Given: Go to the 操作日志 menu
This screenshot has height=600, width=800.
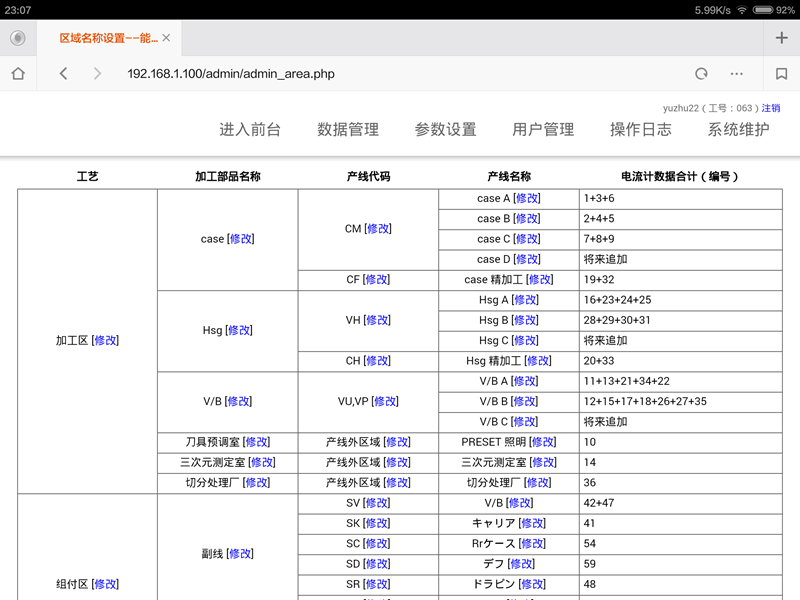Looking at the screenshot, I should (x=641, y=129).
